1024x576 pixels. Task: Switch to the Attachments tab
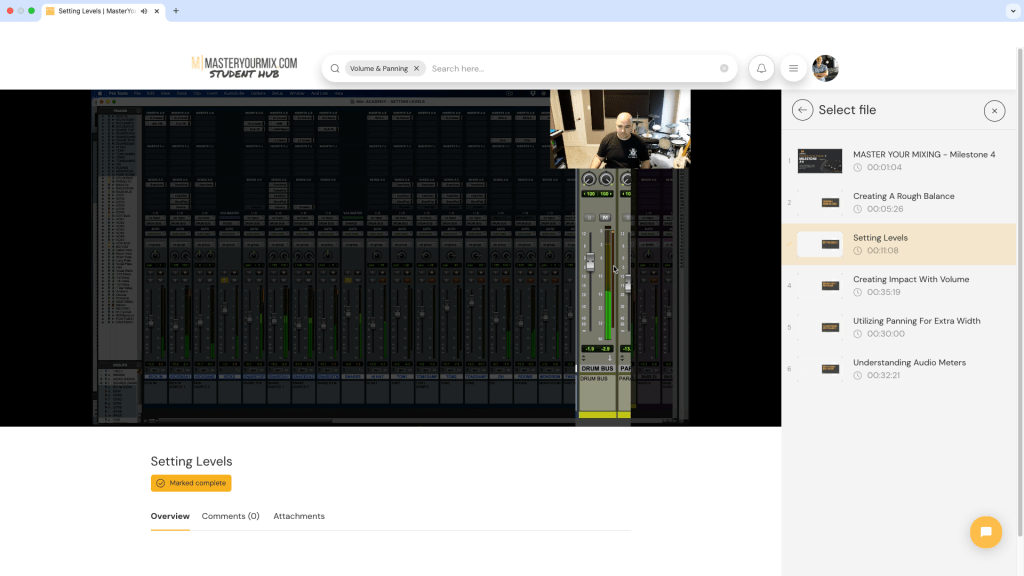coord(299,516)
